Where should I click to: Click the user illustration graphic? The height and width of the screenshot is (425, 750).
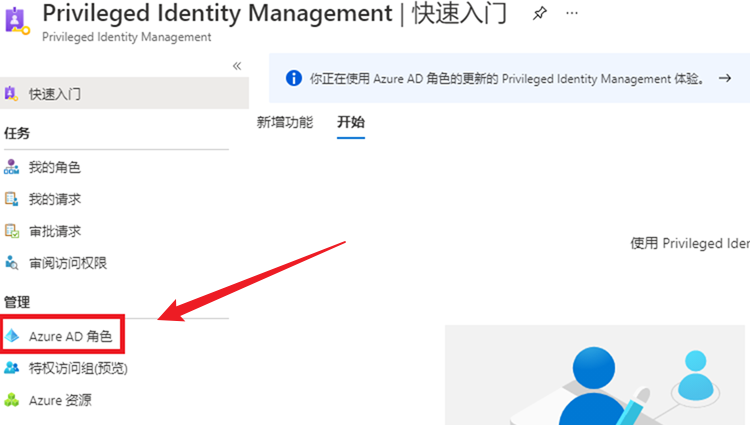click(x=600, y=380)
